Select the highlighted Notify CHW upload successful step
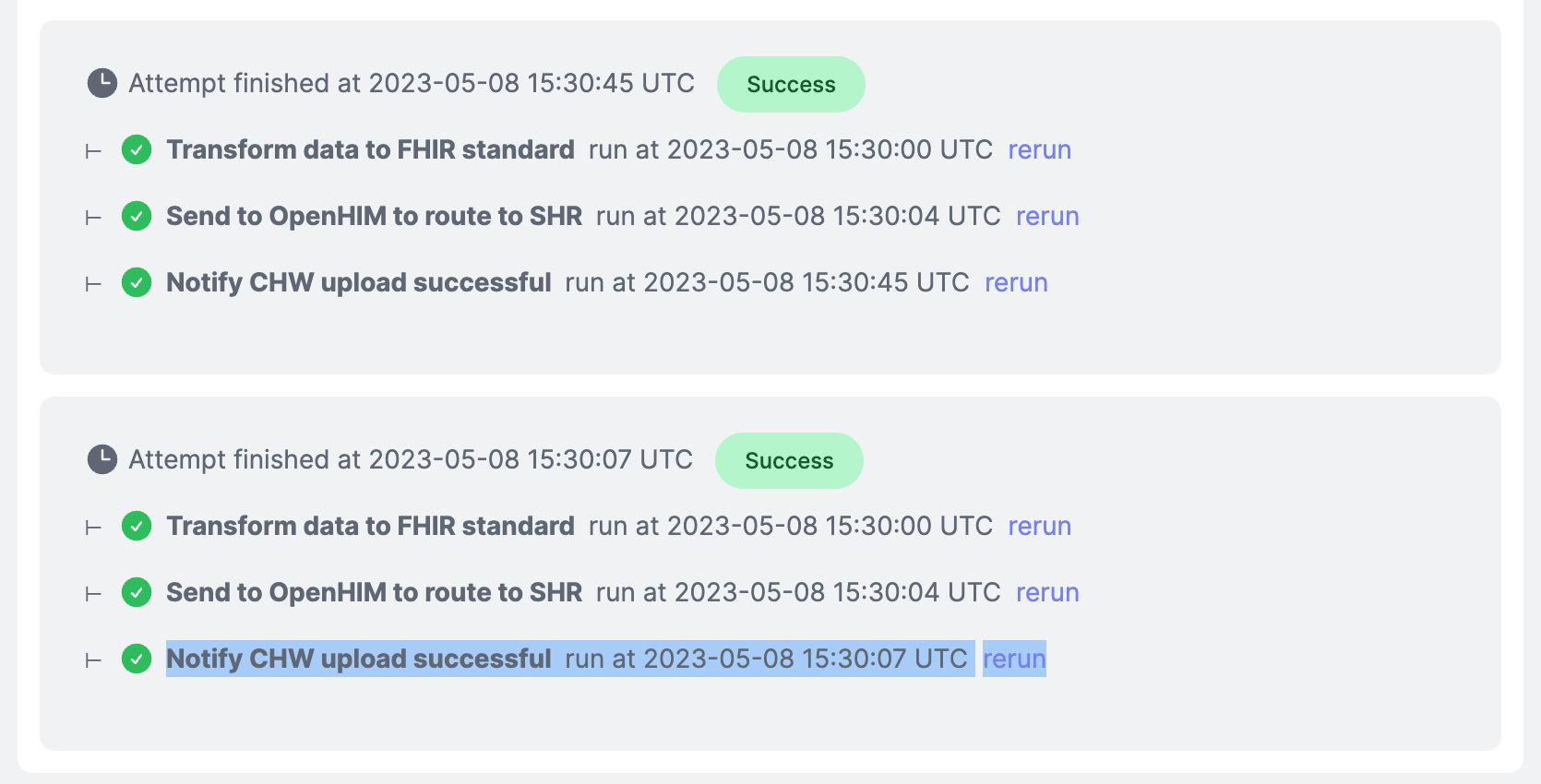Image resolution: width=1541 pixels, height=784 pixels. click(360, 659)
